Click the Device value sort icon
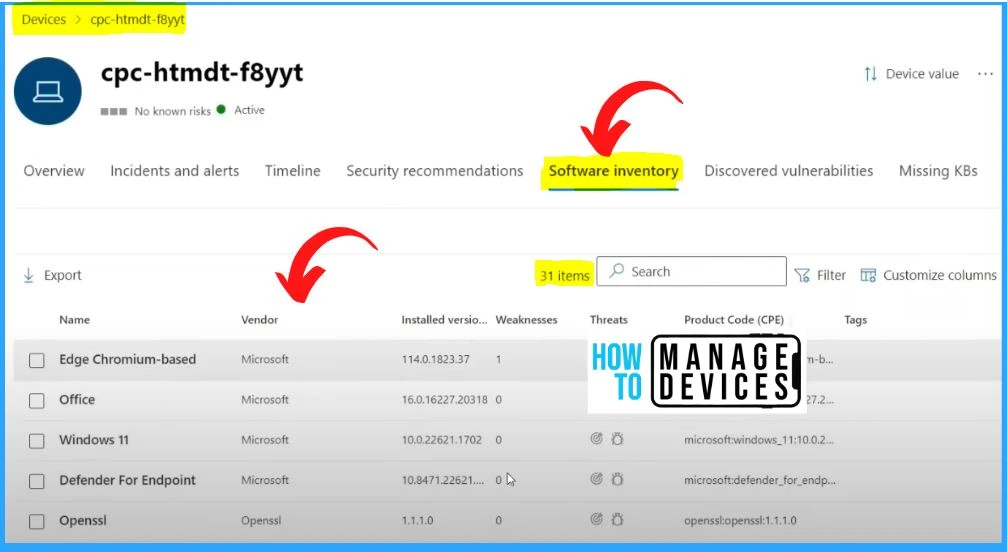This screenshot has width=1007, height=552. pyautogui.click(x=870, y=74)
